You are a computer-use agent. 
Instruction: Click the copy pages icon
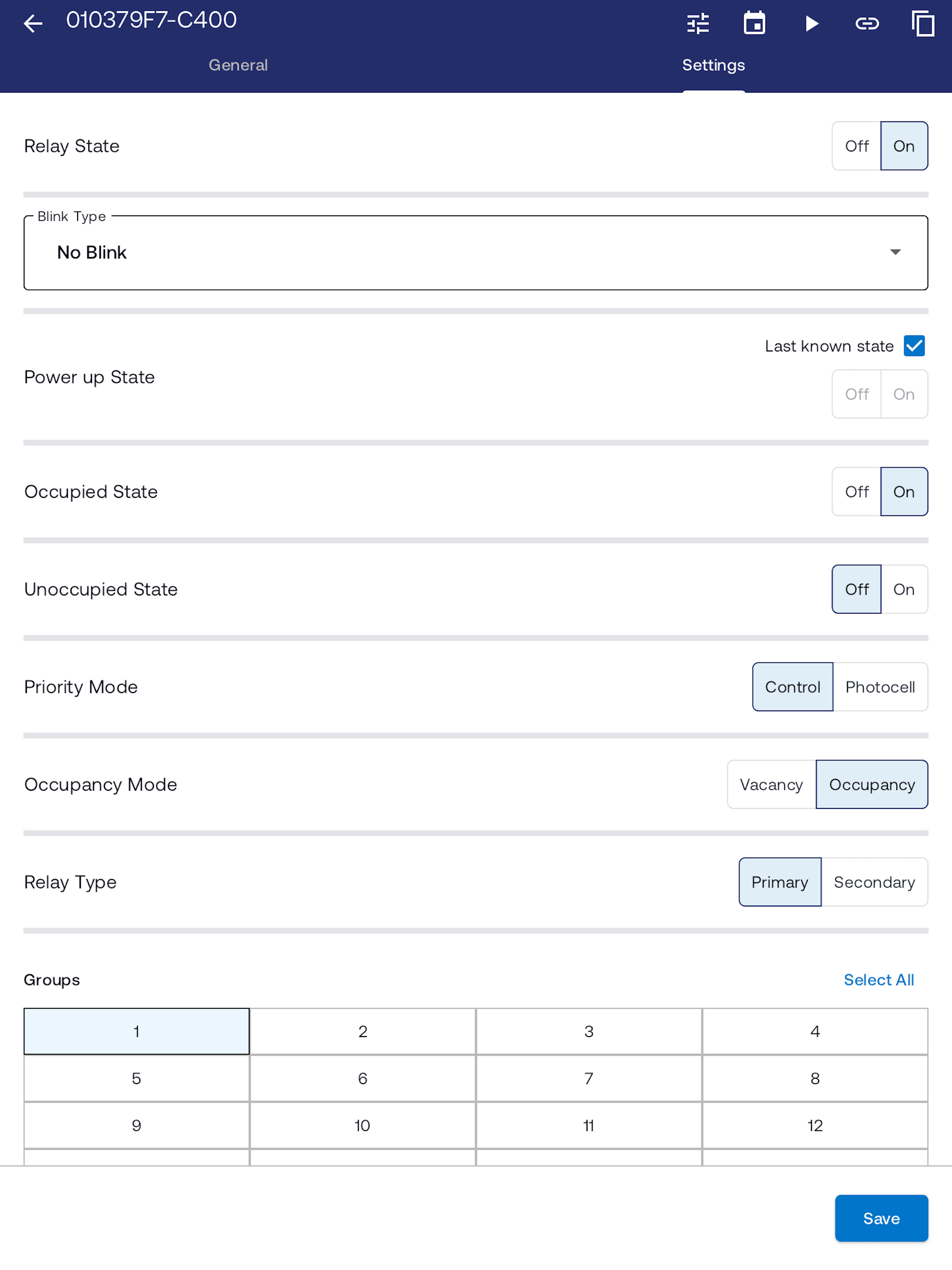pos(923,24)
